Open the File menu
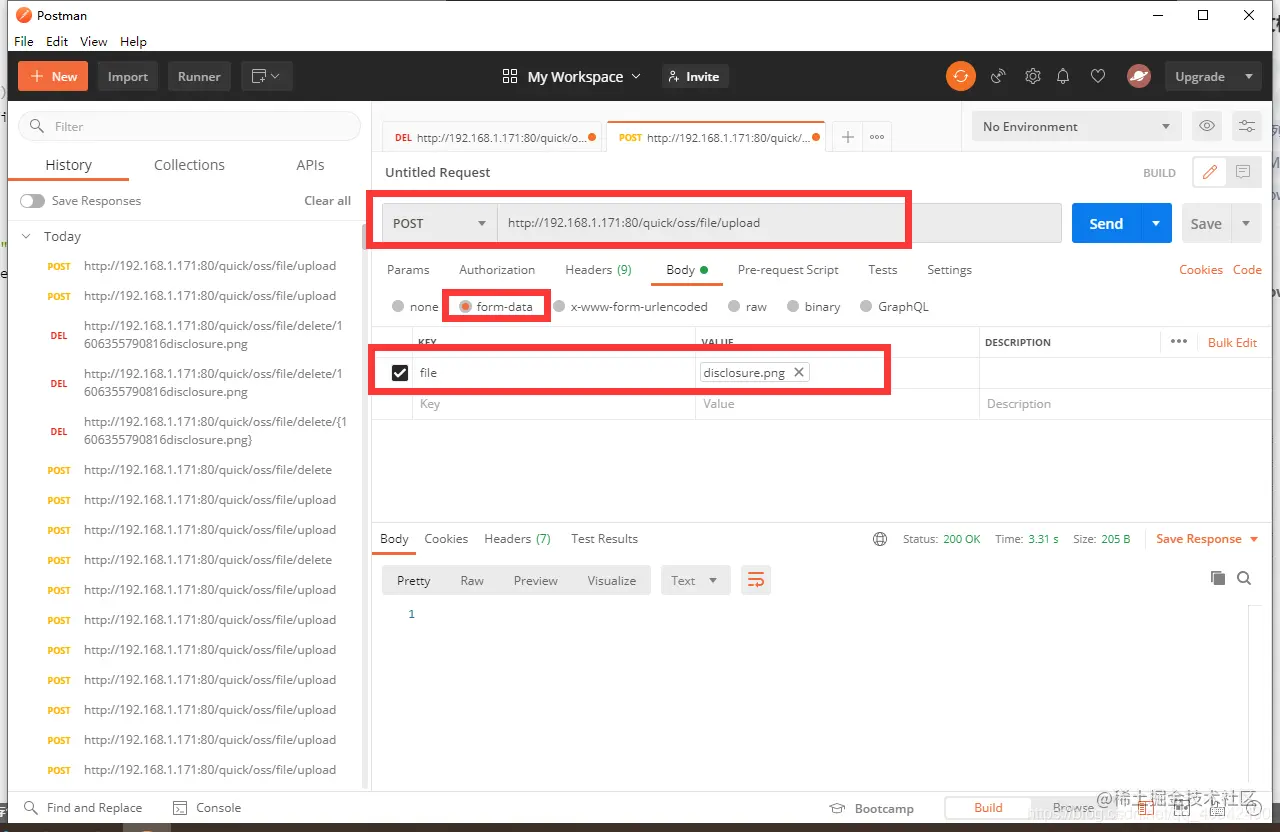This screenshot has height=832, width=1280. coord(24,41)
